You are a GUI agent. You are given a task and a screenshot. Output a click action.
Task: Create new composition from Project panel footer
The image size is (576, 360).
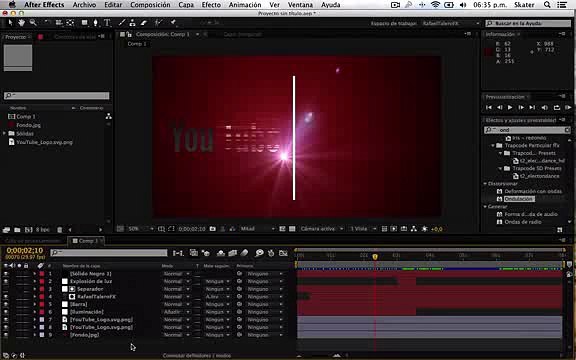[28, 230]
